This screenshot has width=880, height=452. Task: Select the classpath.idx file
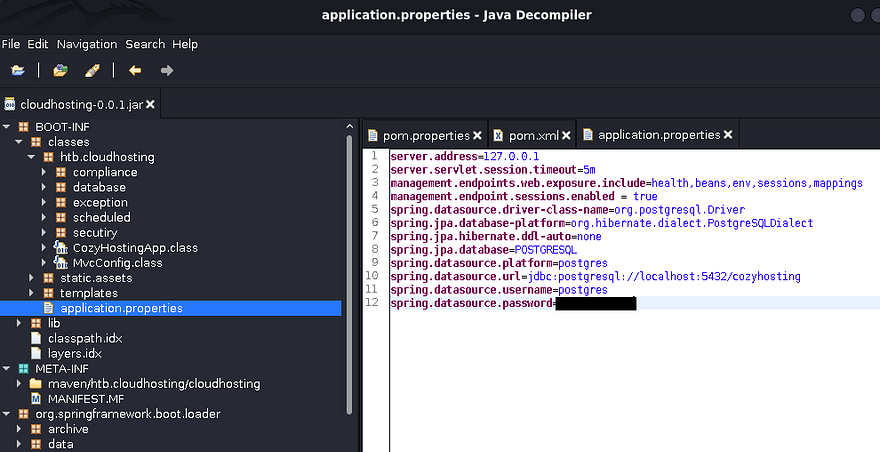pyautogui.click(x=84, y=338)
